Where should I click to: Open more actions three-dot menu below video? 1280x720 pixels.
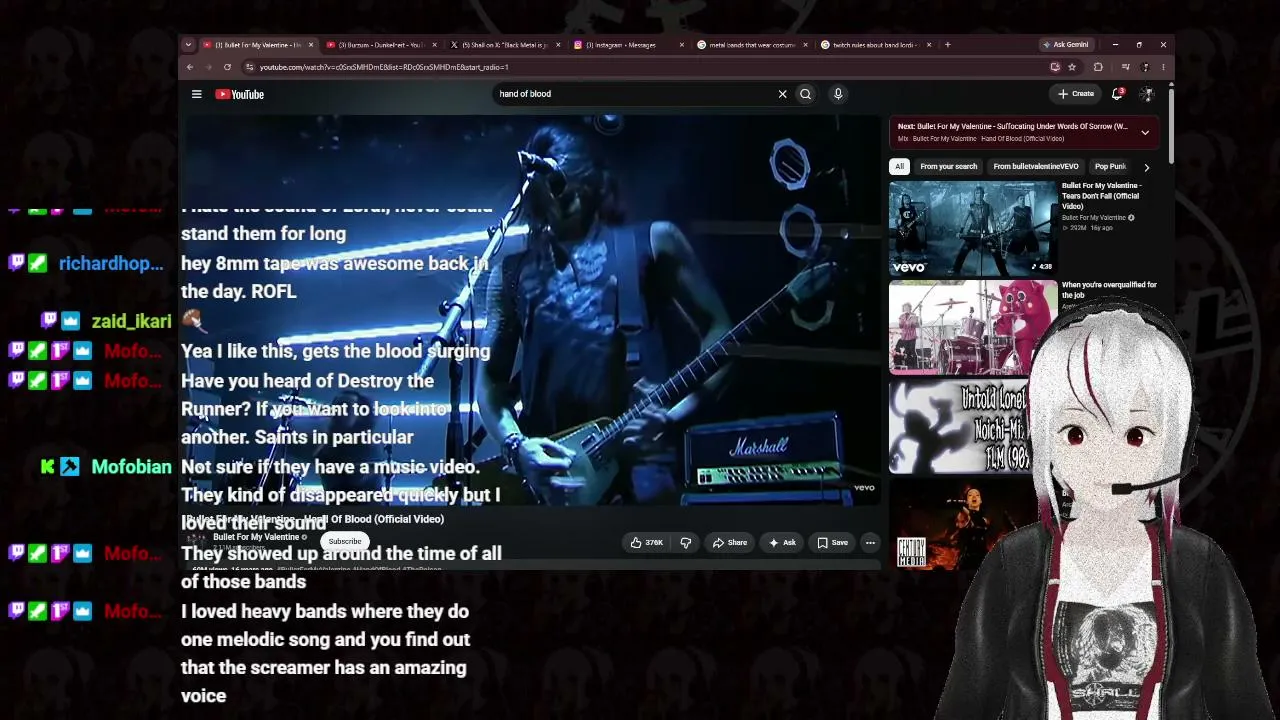coord(870,543)
